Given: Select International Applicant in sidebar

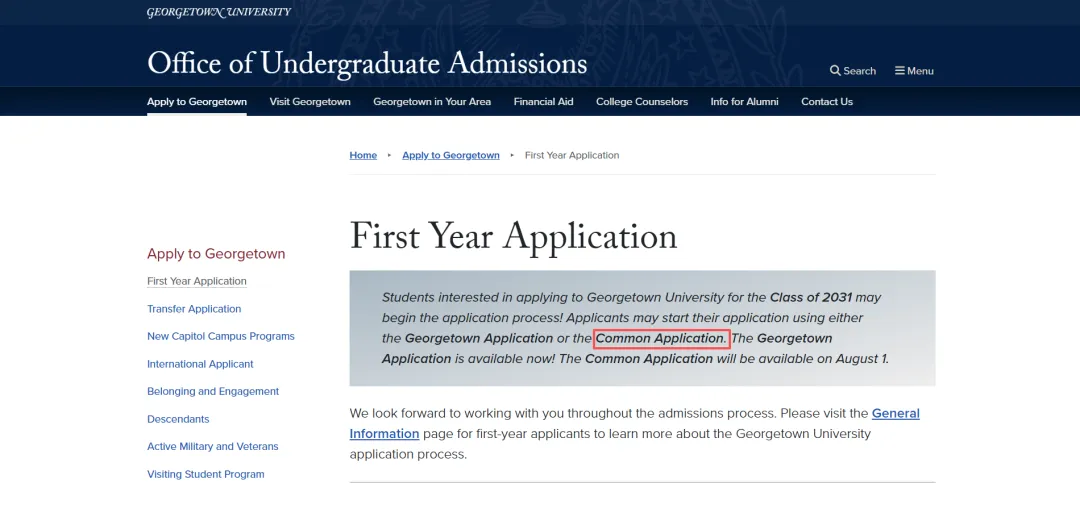Looking at the screenshot, I should pyautogui.click(x=200, y=364).
